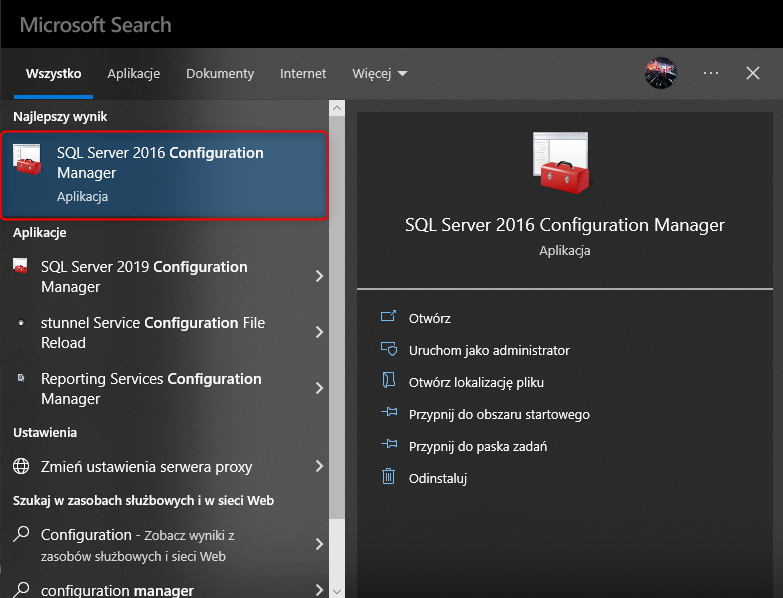Screen dimensions: 783x598
Task: Select SQL Server 2019 Configuration Manager result
Action: tap(164, 277)
